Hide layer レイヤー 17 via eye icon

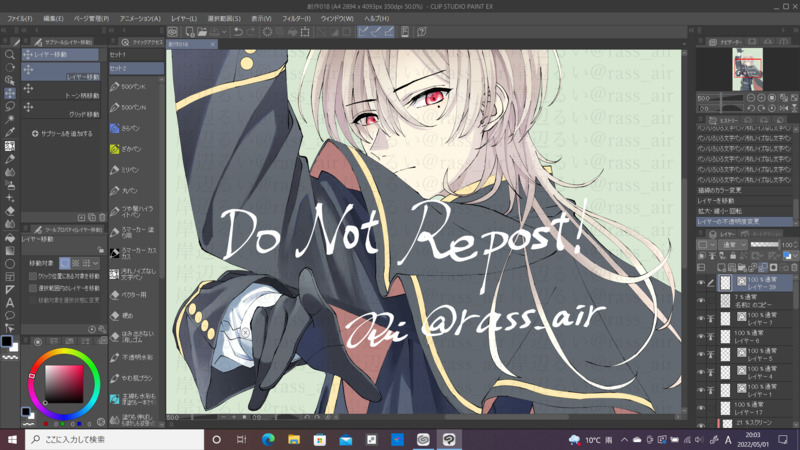tap(701, 408)
